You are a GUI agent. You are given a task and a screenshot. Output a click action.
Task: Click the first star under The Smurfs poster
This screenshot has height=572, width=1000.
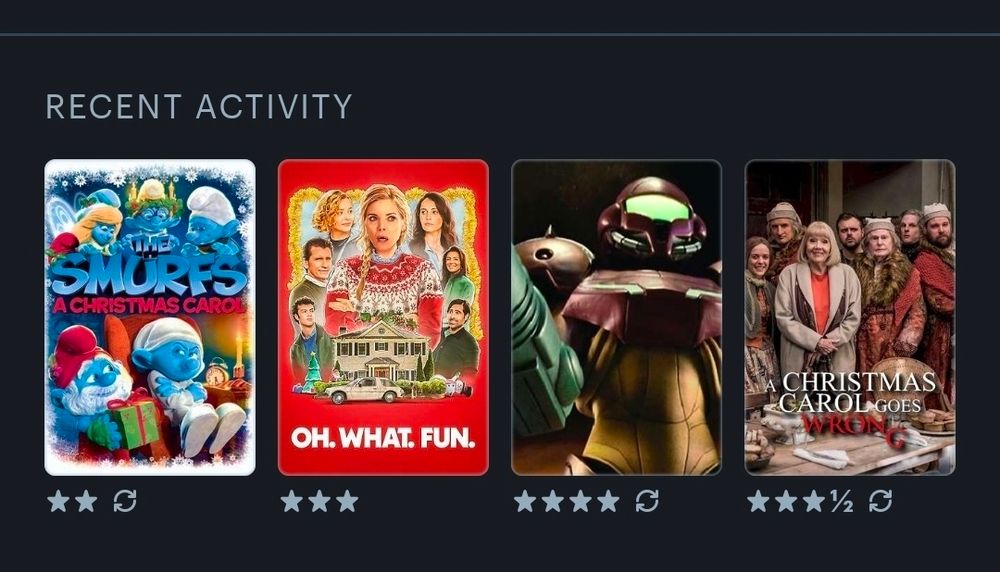(x=58, y=501)
